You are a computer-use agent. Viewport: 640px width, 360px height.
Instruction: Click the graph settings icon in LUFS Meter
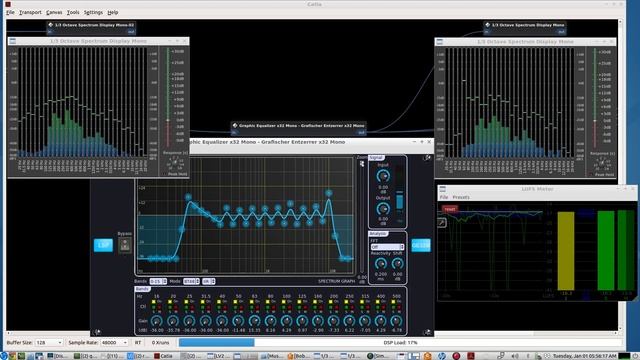tap(442, 222)
